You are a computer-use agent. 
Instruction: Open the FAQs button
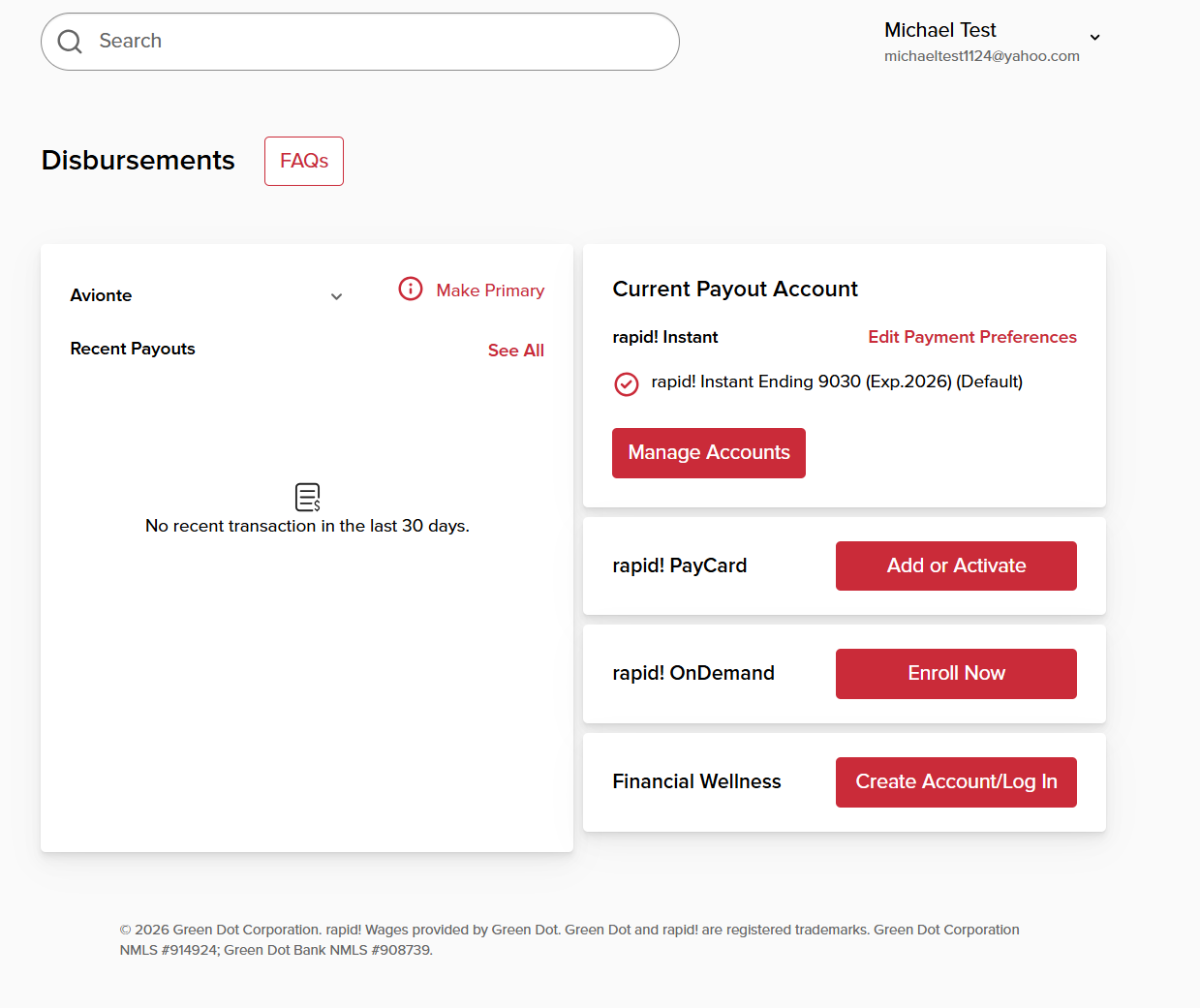click(x=304, y=161)
